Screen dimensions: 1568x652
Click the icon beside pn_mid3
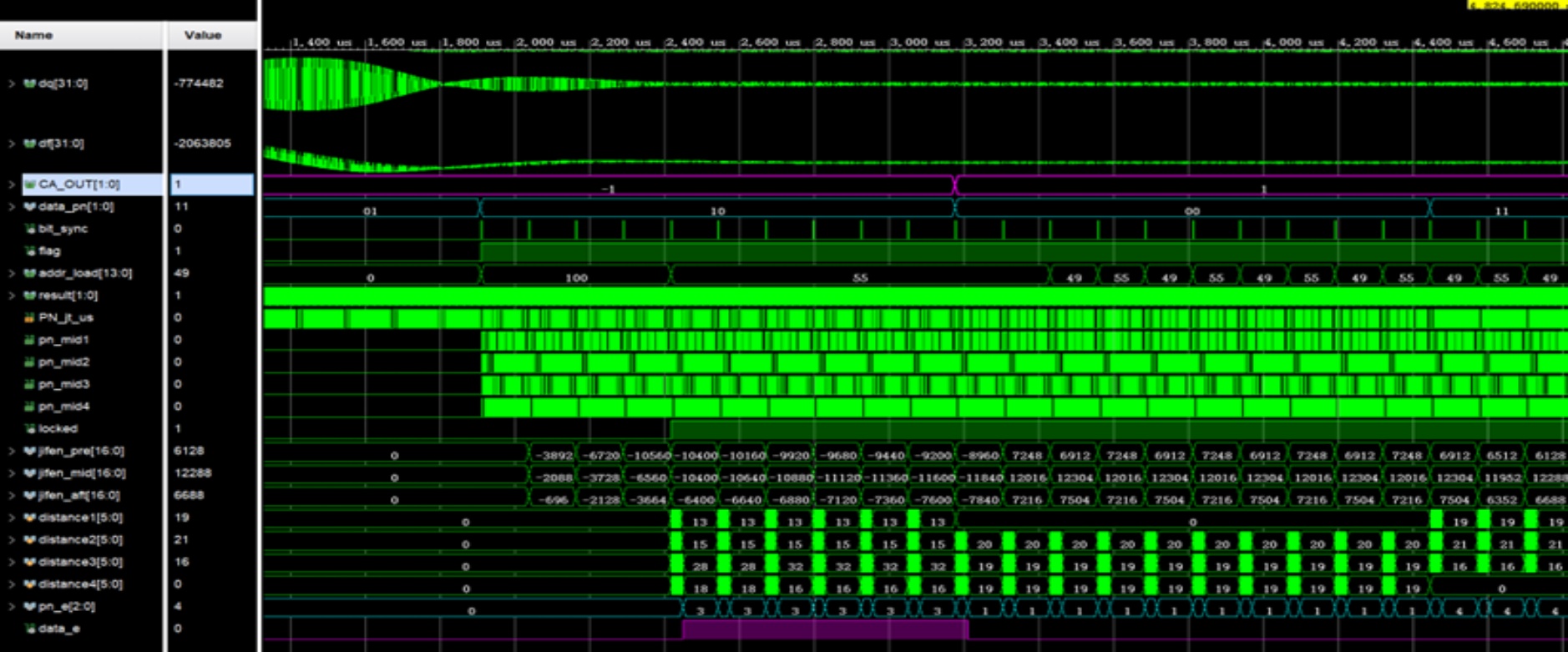30,385
